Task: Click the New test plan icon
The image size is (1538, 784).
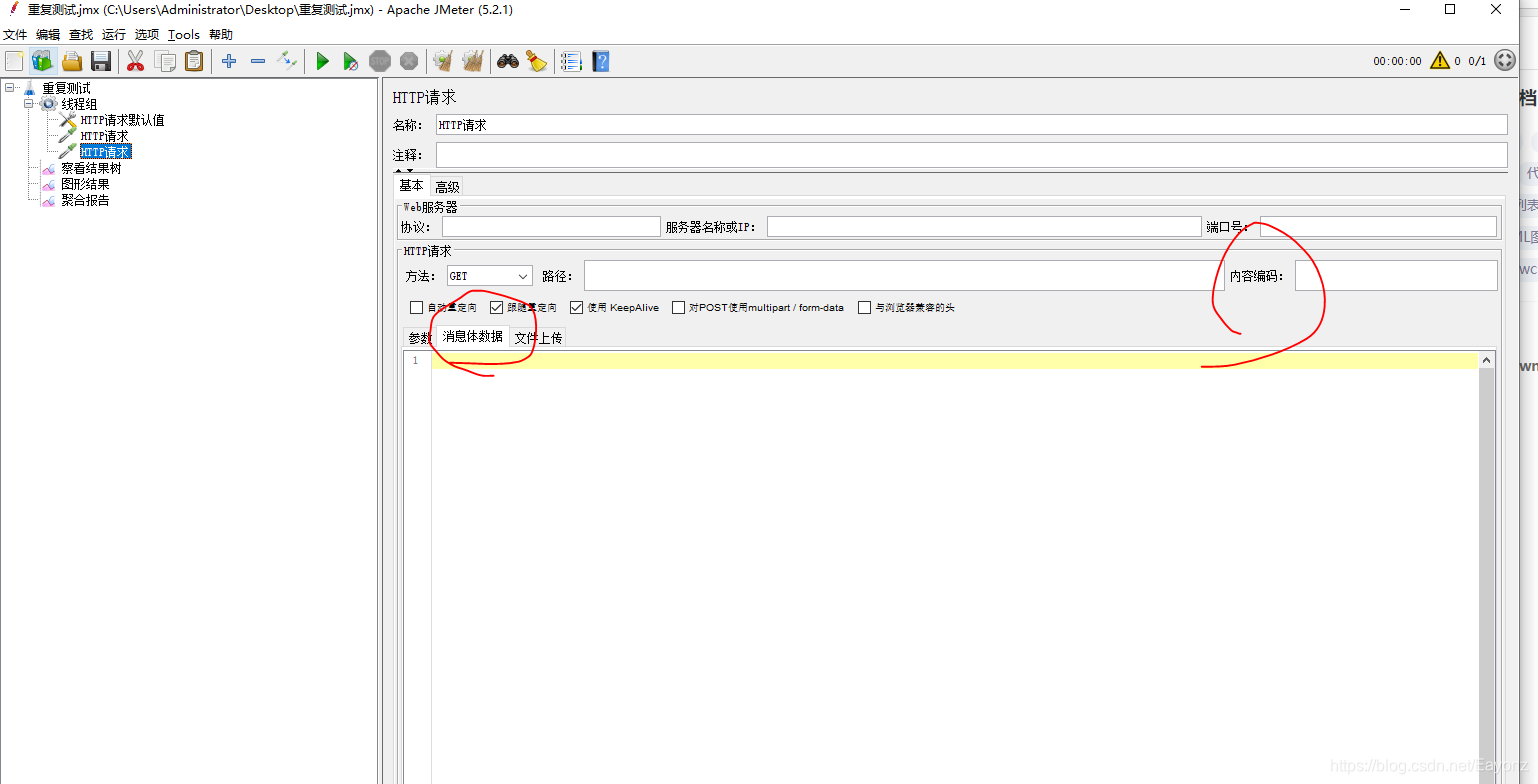Action: (14, 61)
